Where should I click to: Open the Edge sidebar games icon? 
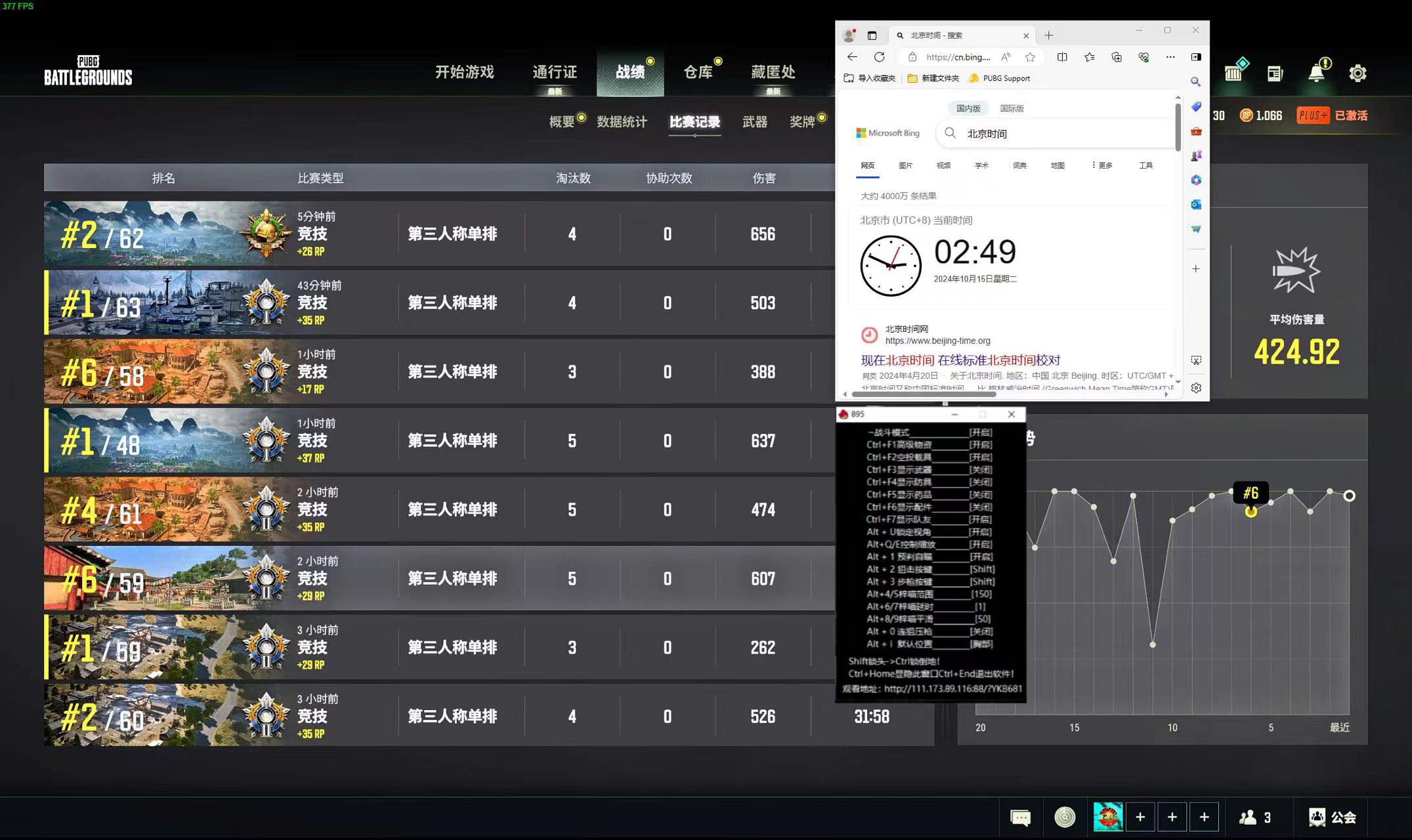point(1196,156)
